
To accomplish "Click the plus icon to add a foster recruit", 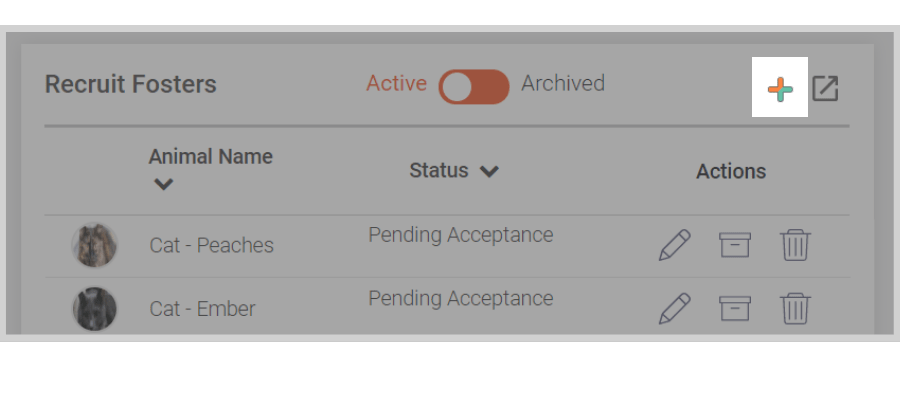I will [780, 90].
